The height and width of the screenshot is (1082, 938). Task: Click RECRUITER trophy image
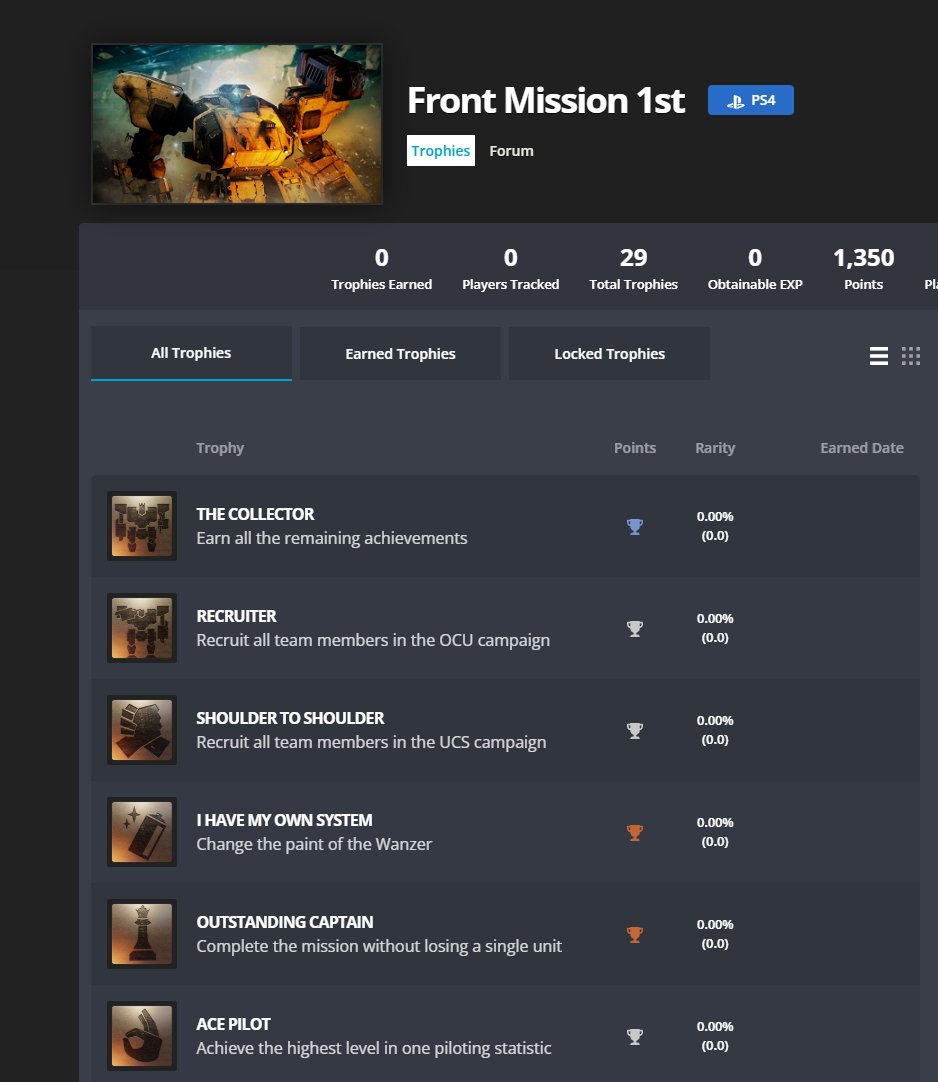pyautogui.click(x=141, y=628)
